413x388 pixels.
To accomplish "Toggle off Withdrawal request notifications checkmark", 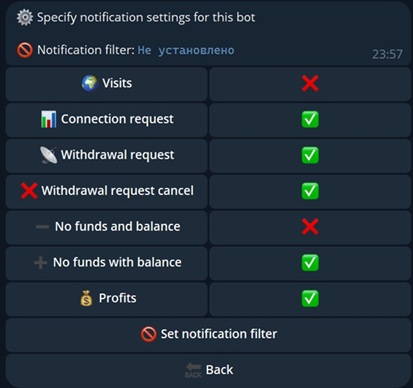I will coord(310,156).
